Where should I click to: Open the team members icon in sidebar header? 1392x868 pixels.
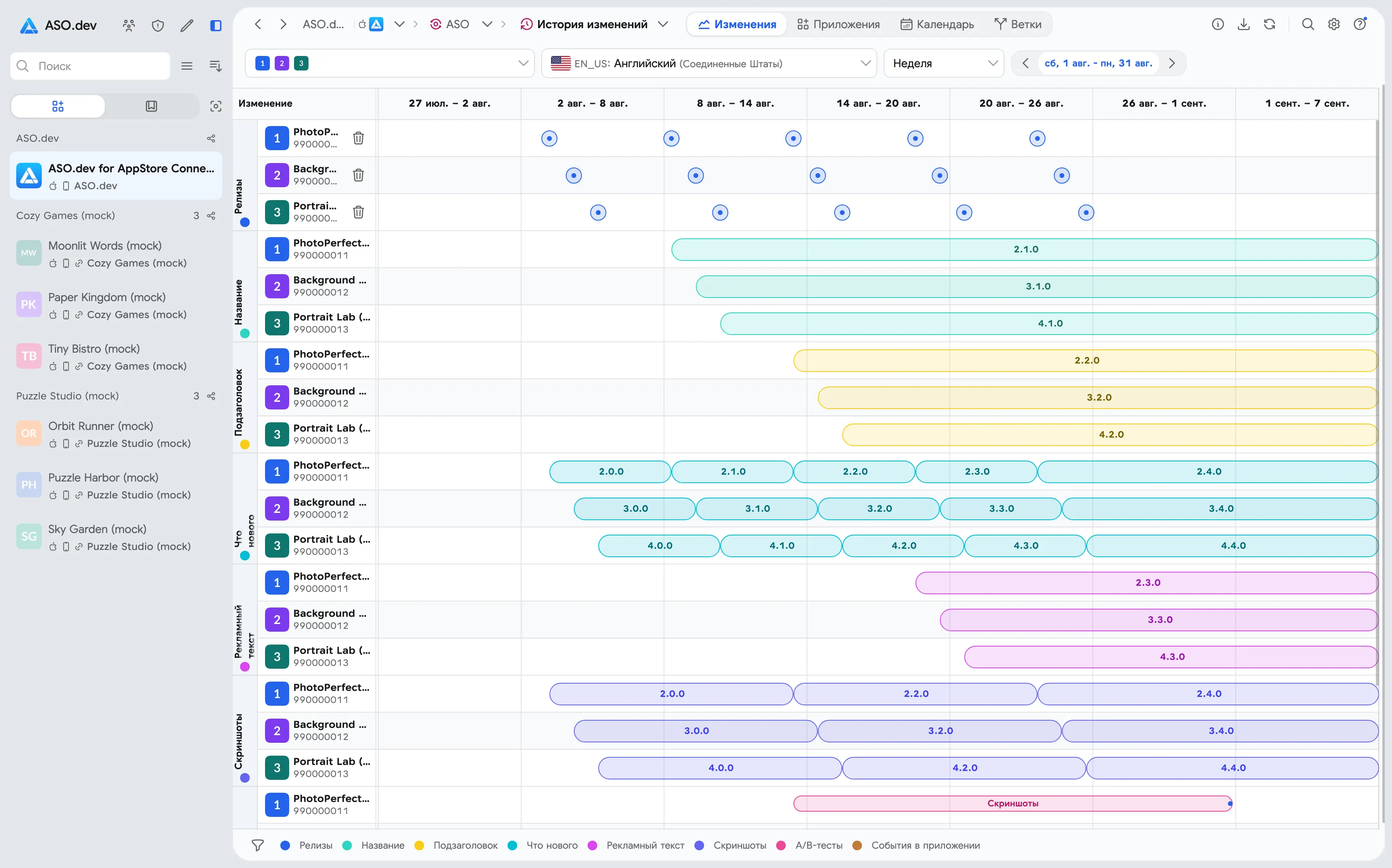(128, 25)
